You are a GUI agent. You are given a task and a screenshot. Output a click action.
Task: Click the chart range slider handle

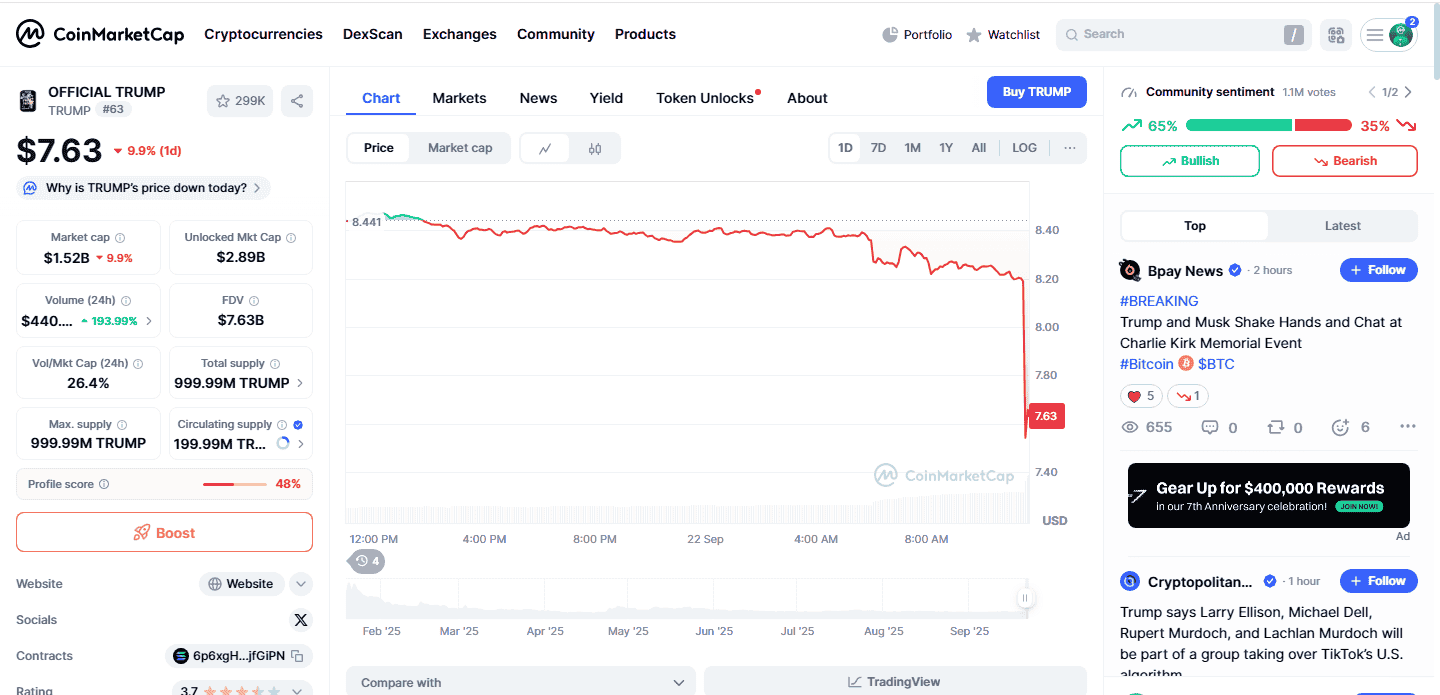click(x=1025, y=598)
